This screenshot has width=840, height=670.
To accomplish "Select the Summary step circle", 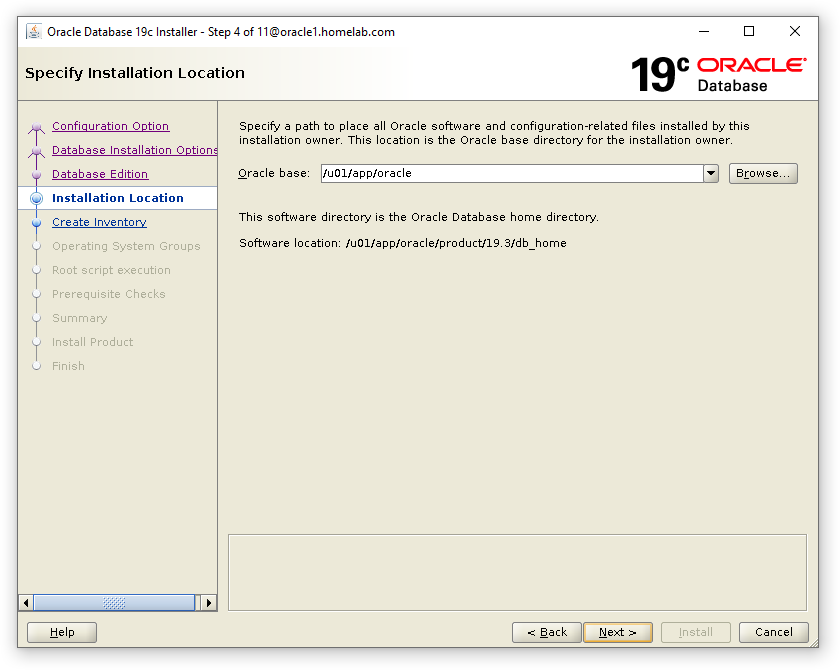I will 36,318.
